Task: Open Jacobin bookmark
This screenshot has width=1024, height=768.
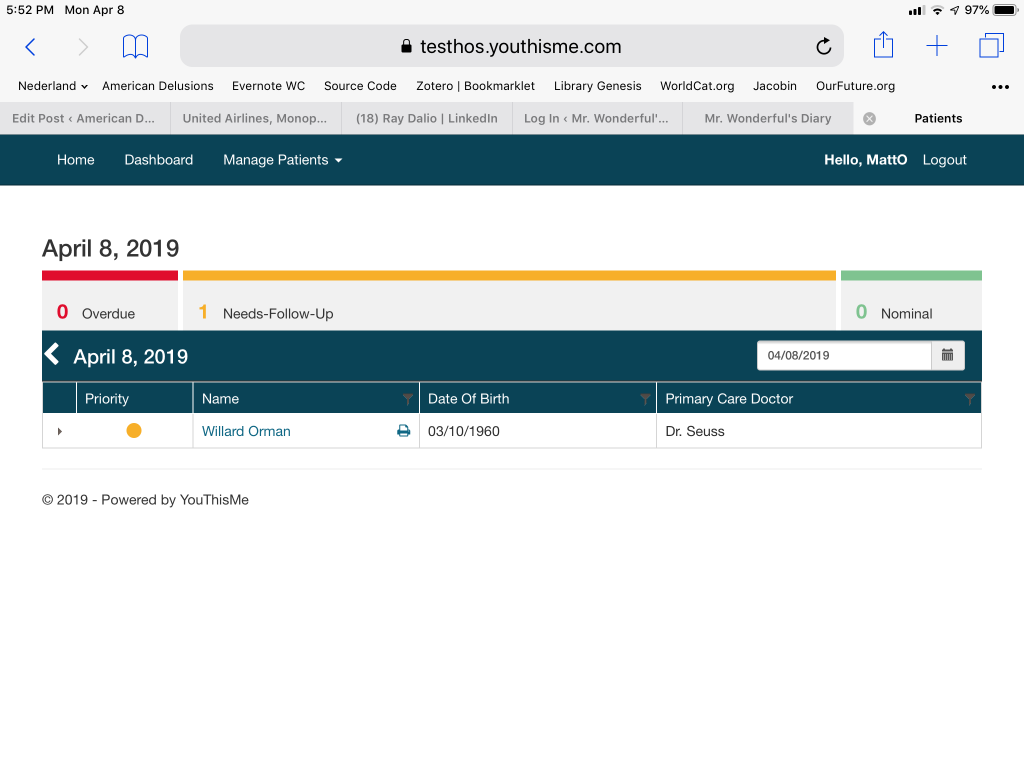Action: pyautogui.click(x=775, y=86)
